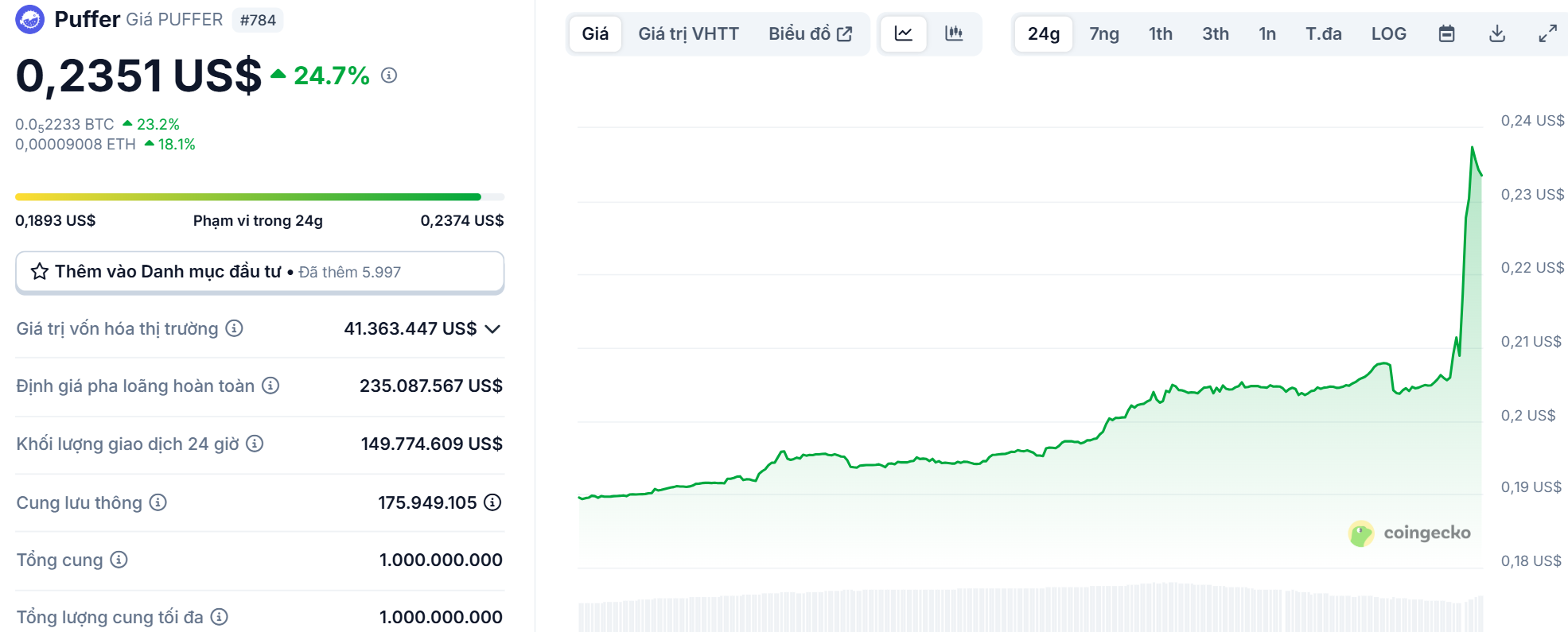Click the 0,24 US$ axis label
1568x632 pixels.
1532,121
